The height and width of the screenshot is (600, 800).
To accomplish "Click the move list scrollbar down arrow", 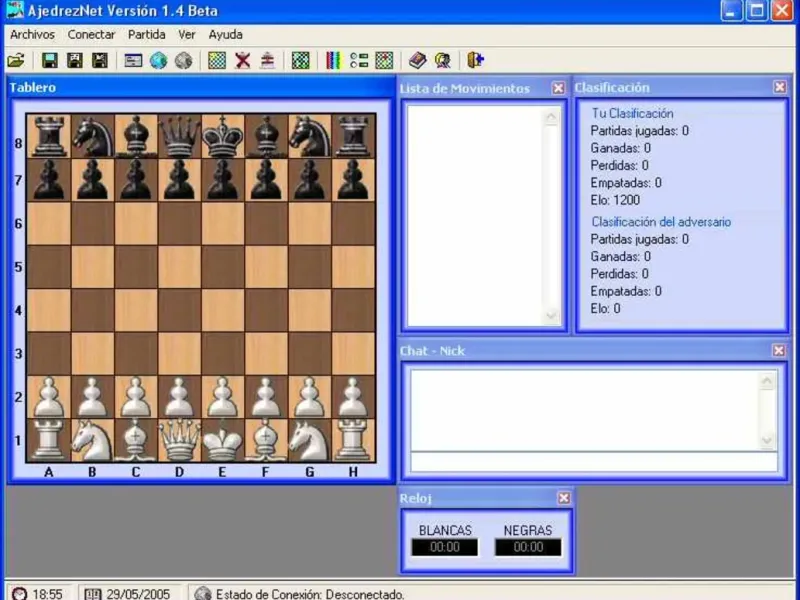I will (551, 316).
